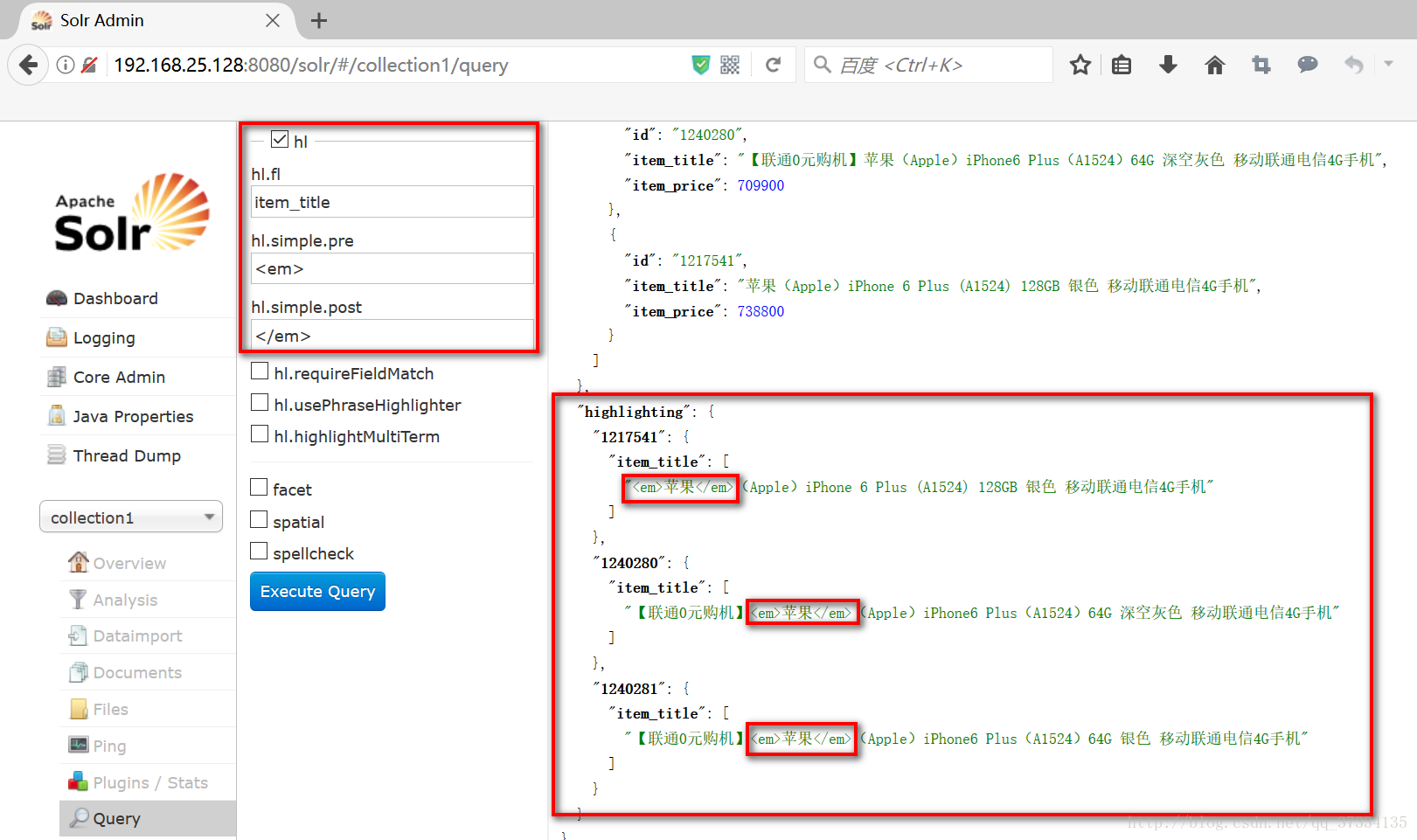
Task: Go to the home page icon
Action: coord(1215,65)
